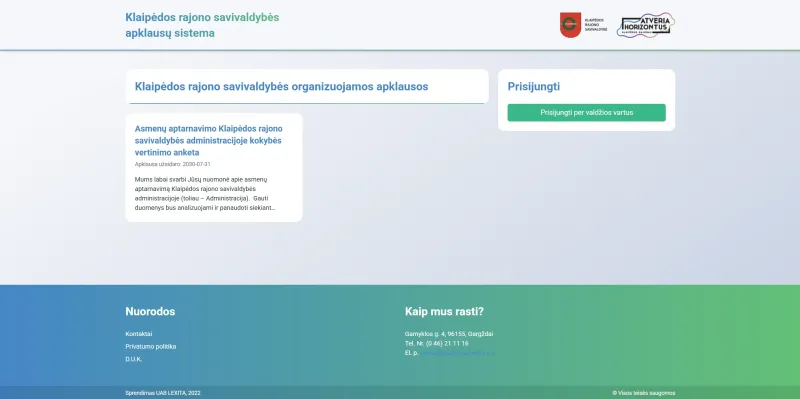This screenshot has height=399, width=800.
Task: Click the Sprendimas UAB LEXITA, 2022 credit
Action: click(163, 393)
